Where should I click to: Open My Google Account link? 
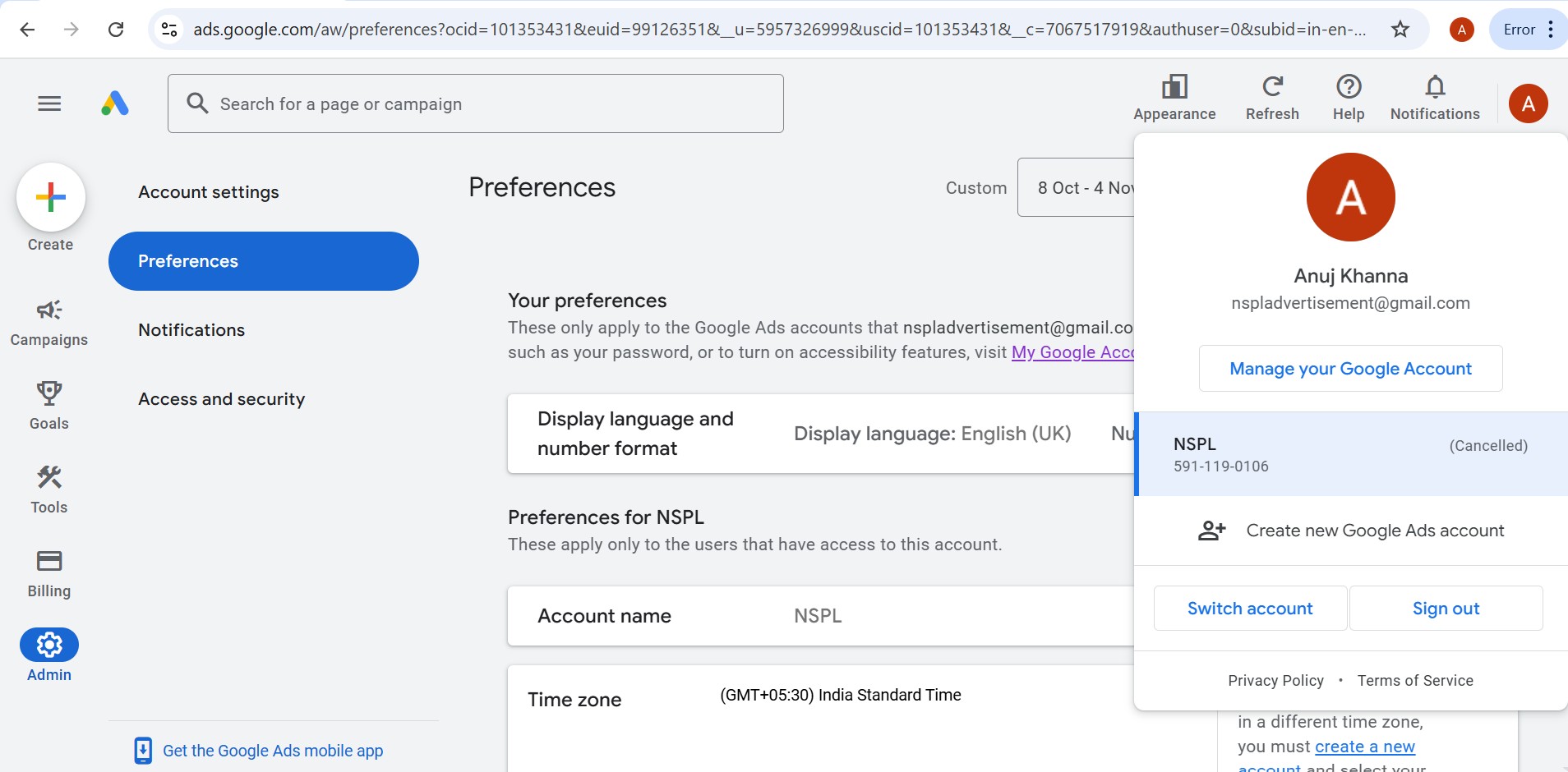click(1073, 352)
